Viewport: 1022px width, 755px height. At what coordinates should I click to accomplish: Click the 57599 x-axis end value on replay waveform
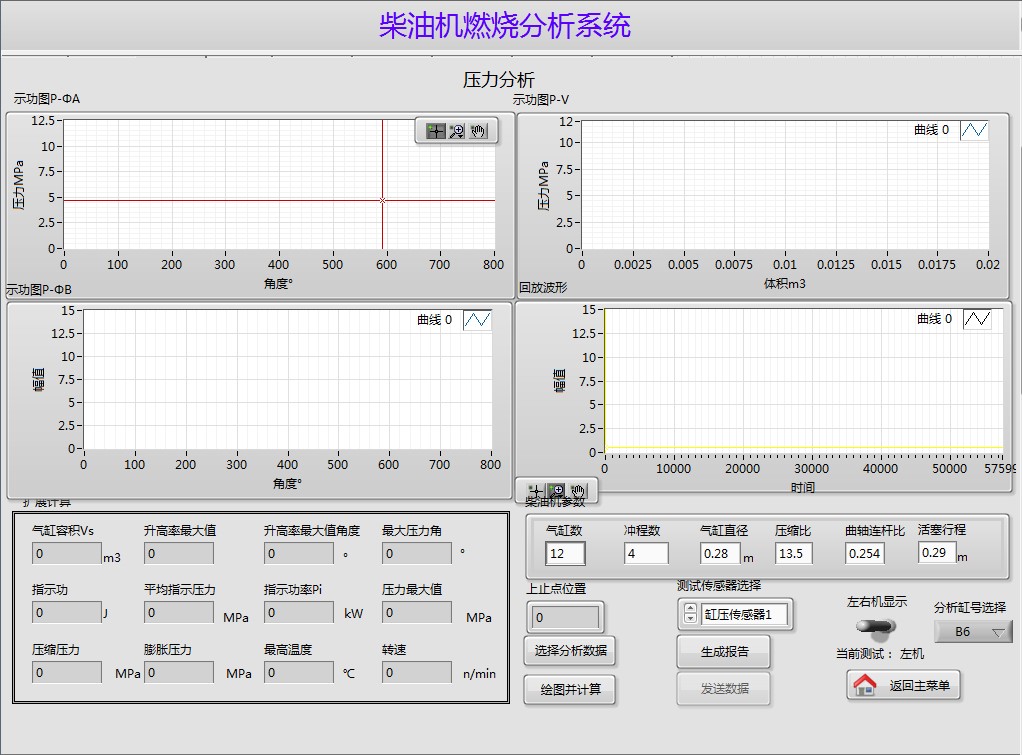[1000, 468]
